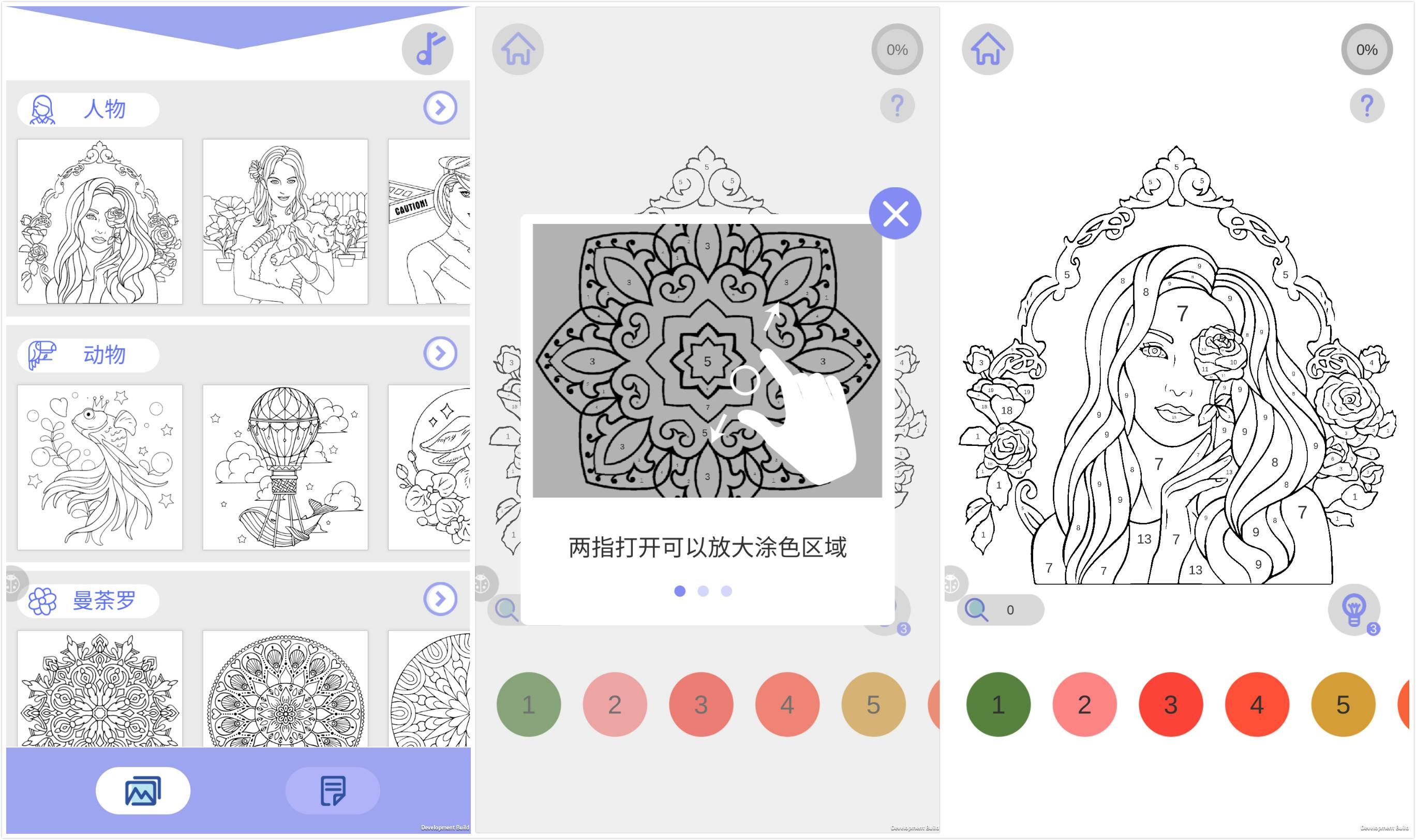Go home from the tutorial screen

[x=518, y=49]
